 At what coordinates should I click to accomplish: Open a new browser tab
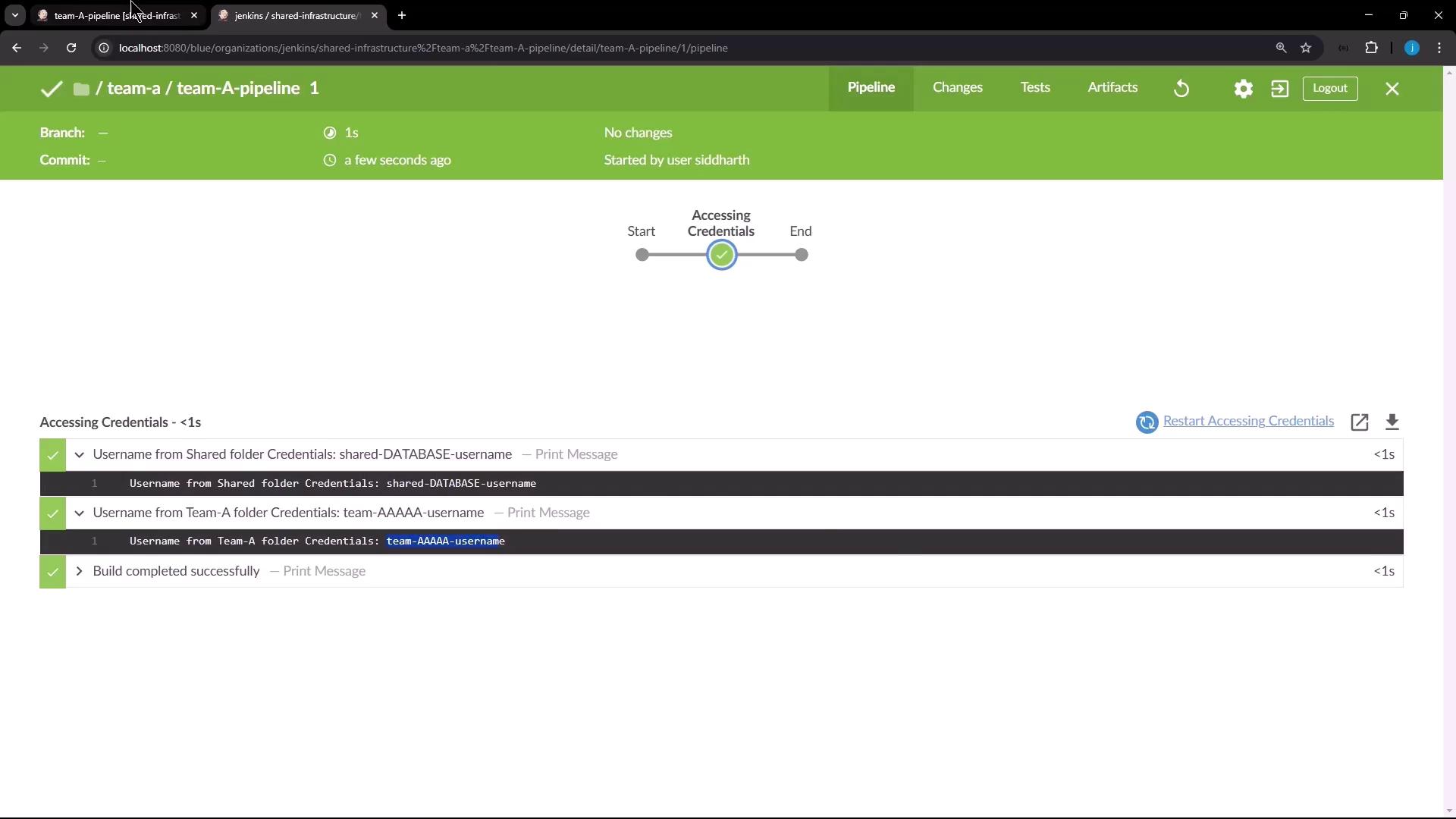402,15
